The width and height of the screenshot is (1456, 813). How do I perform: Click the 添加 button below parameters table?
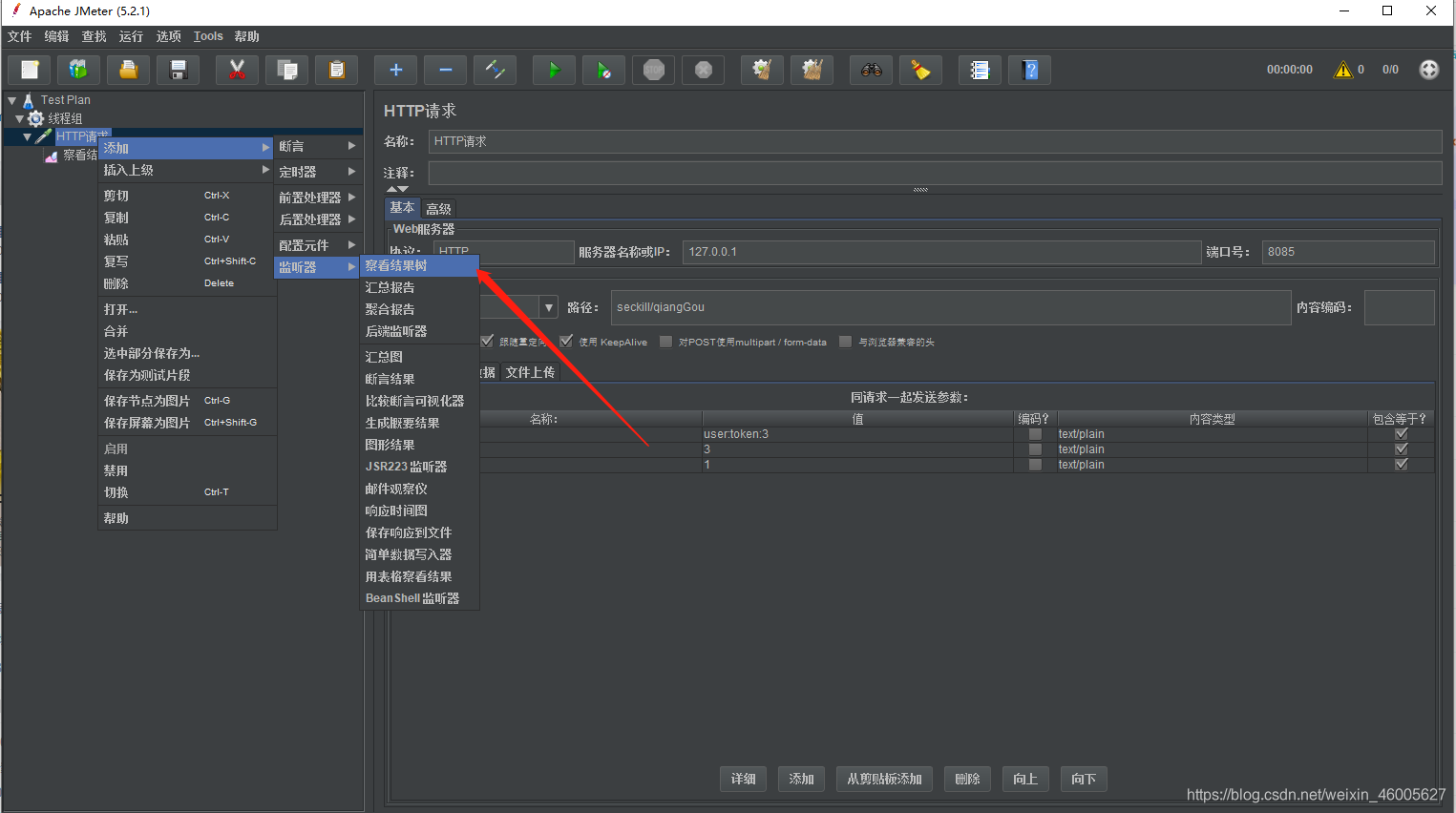tap(801, 779)
